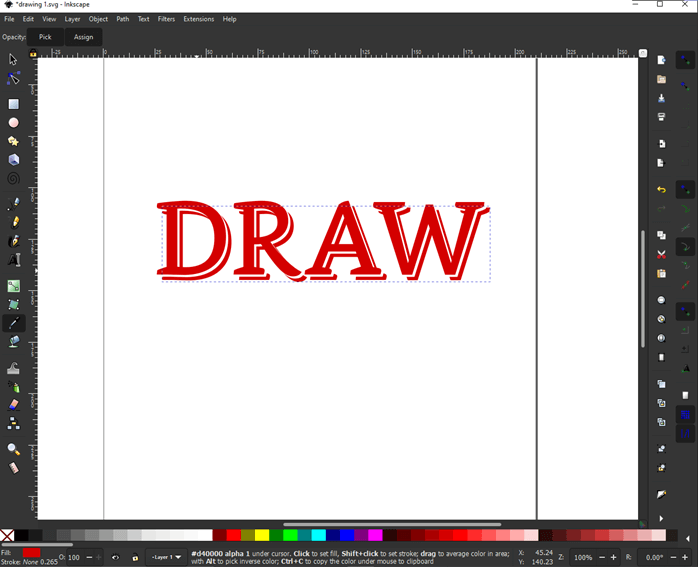Screen dimensions: 698x567
Task: Open the View menu
Action: [49, 19]
